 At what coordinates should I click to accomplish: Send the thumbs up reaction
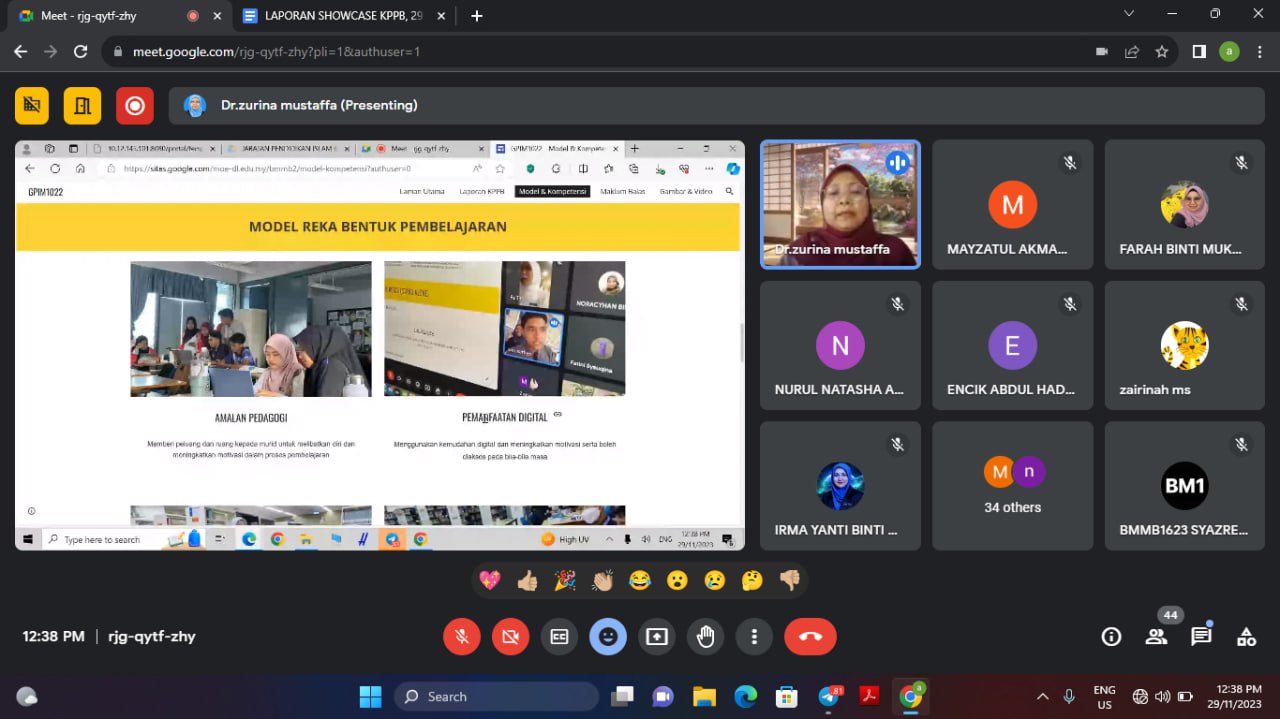tap(527, 581)
